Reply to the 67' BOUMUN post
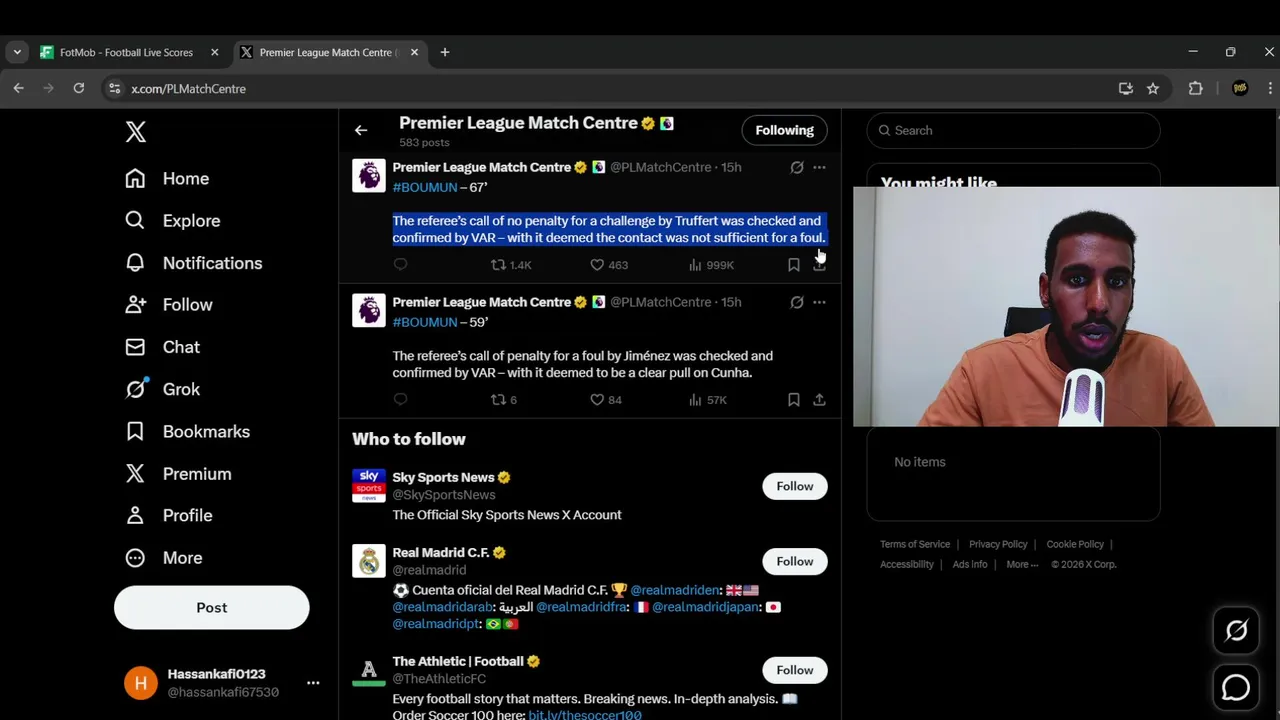Viewport: 1280px width, 720px height. pos(400,264)
